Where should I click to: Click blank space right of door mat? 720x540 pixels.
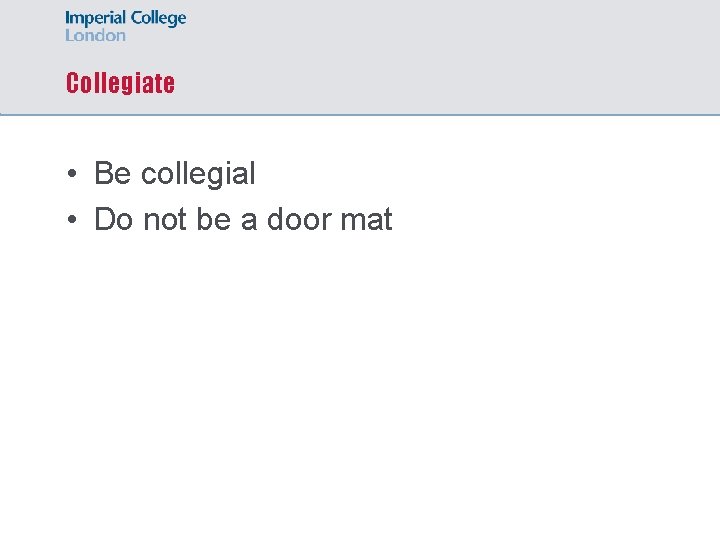pos(550,219)
